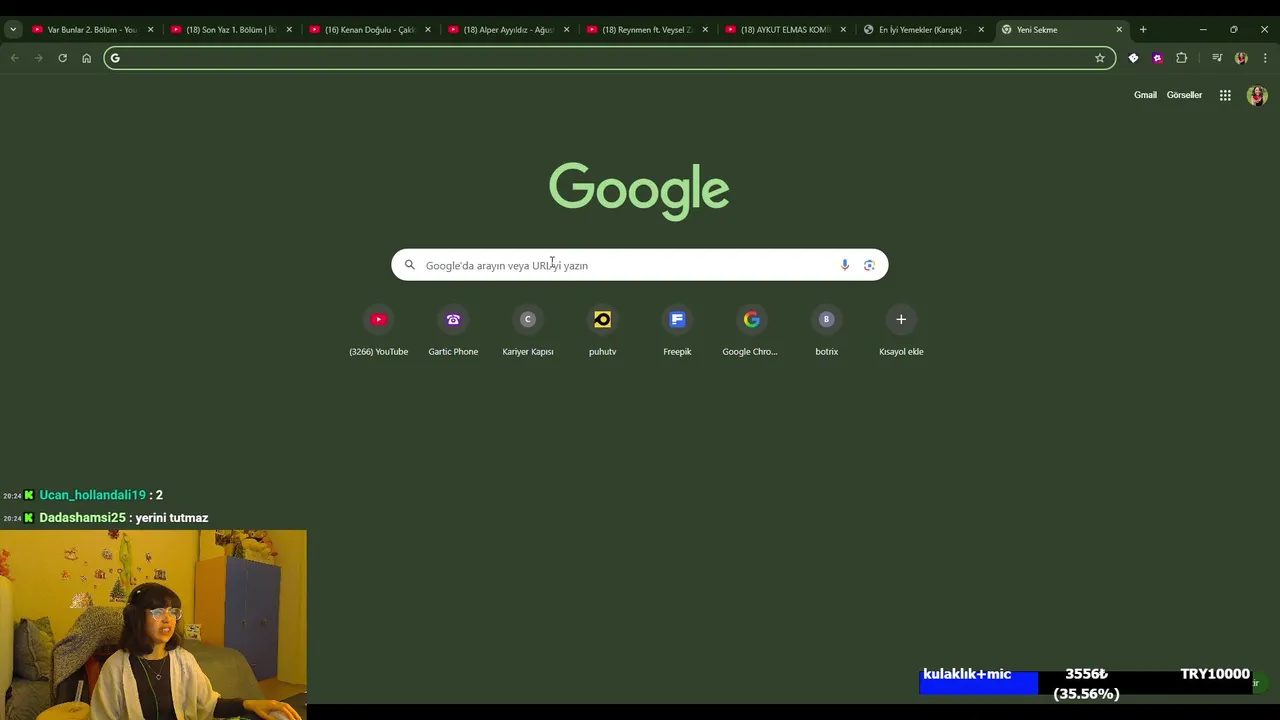
Task: Open the Kariyer Kapısı shortcut
Action: (x=528, y=332)
